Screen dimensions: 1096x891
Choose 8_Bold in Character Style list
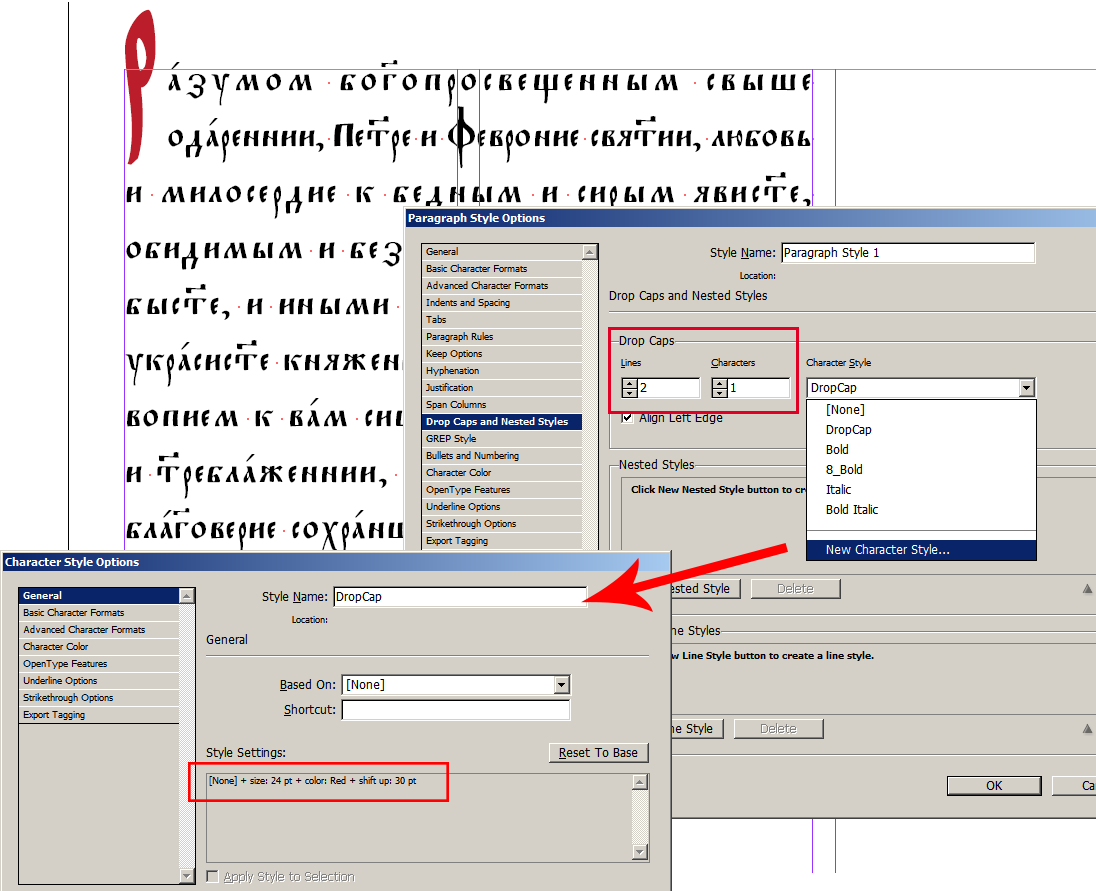pyautogui.click(x=844, y=470)
